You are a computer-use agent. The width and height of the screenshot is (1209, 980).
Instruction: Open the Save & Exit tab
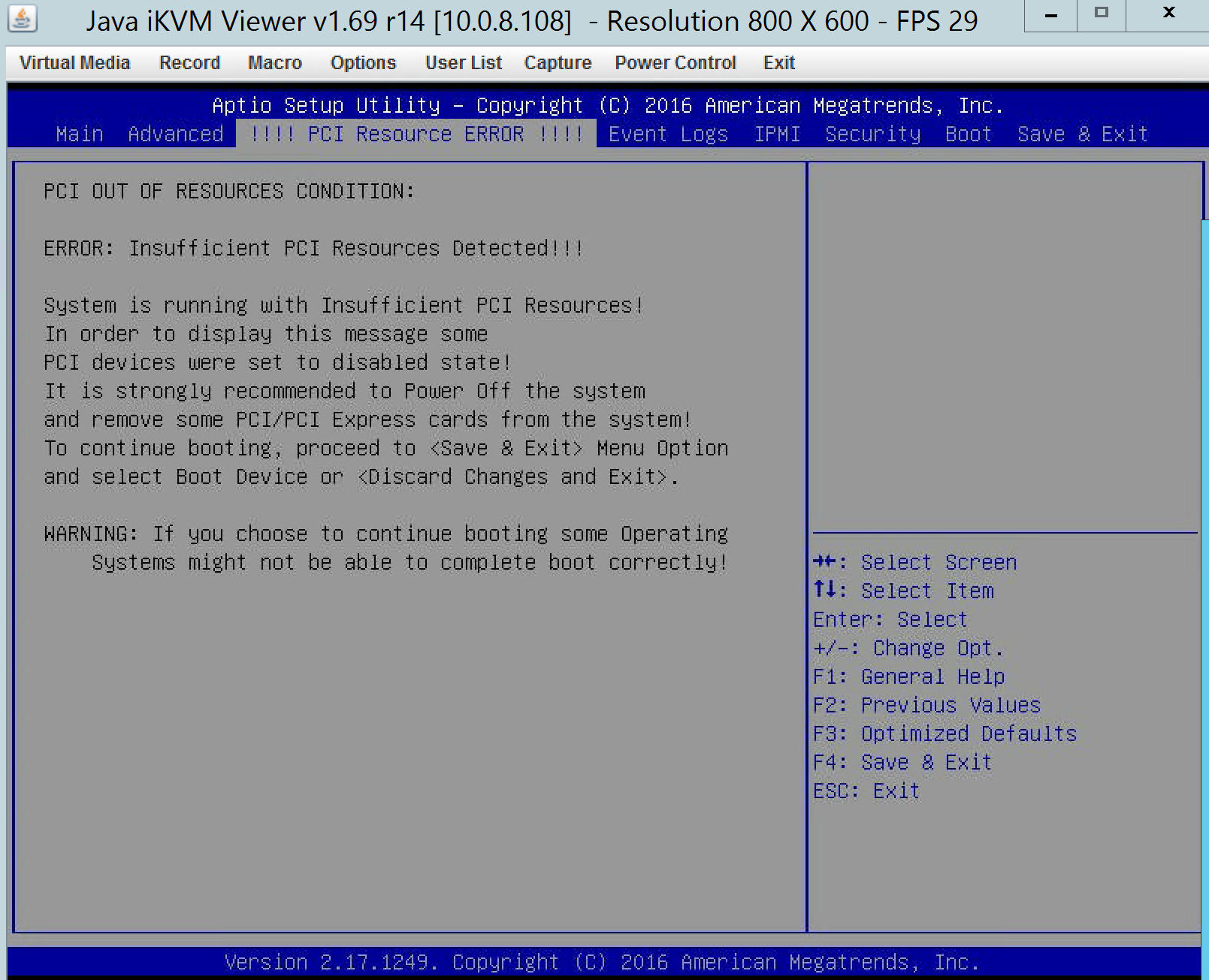click(x=1083, y=134)
